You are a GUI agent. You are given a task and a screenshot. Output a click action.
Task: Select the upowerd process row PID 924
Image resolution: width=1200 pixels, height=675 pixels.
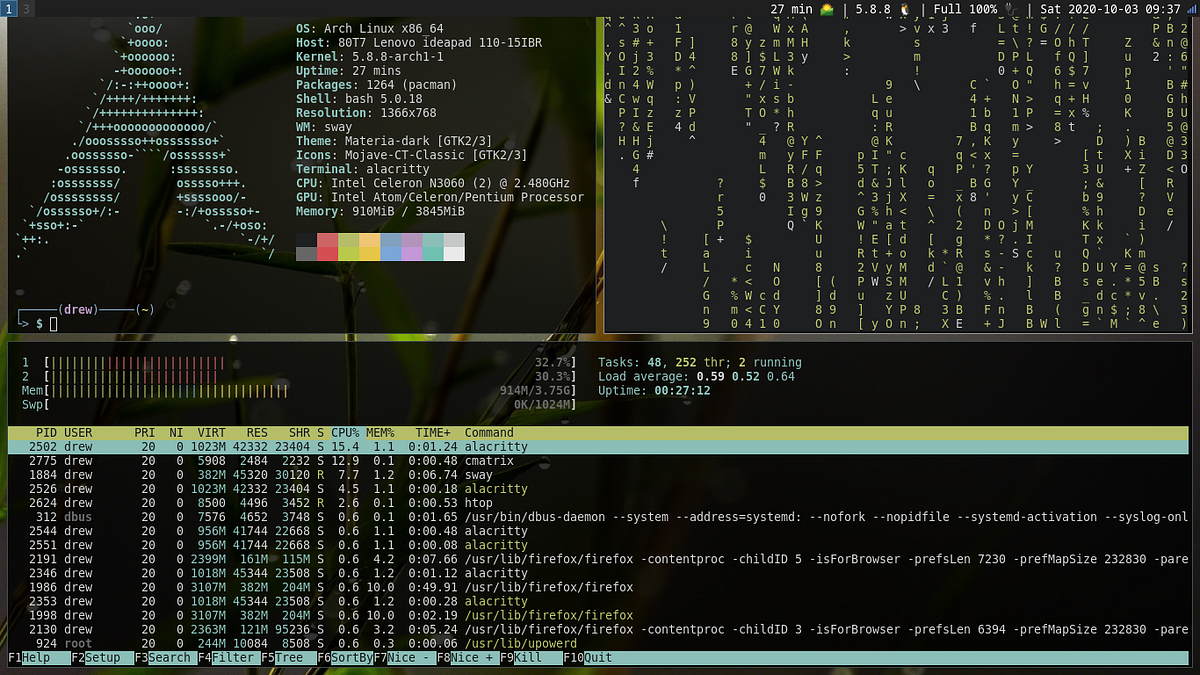598,644
